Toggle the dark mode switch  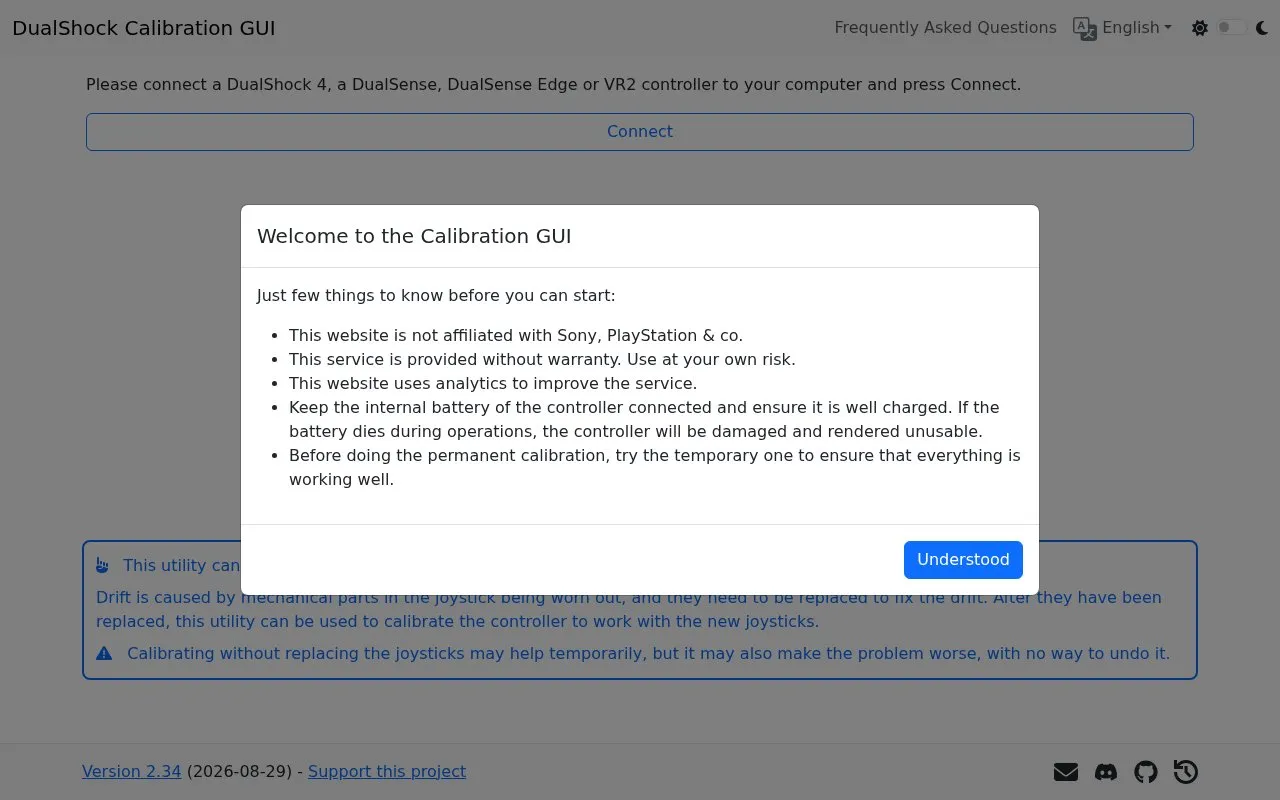pos(1231,28)
